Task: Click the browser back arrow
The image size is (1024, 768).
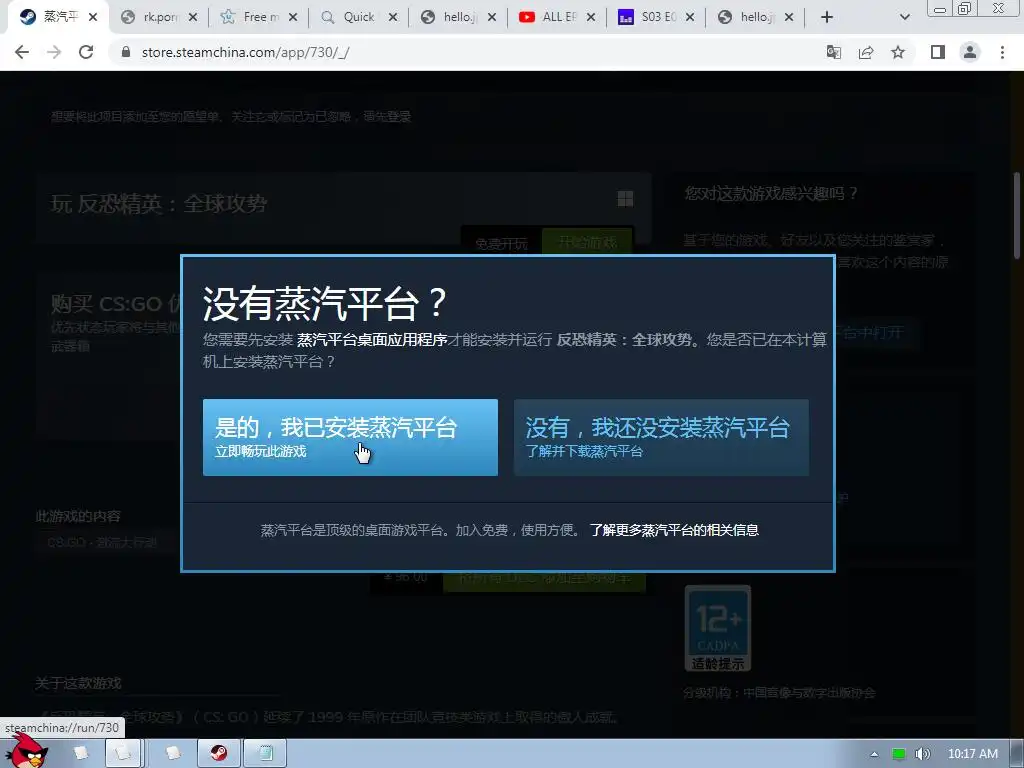Action: [22, 52]
